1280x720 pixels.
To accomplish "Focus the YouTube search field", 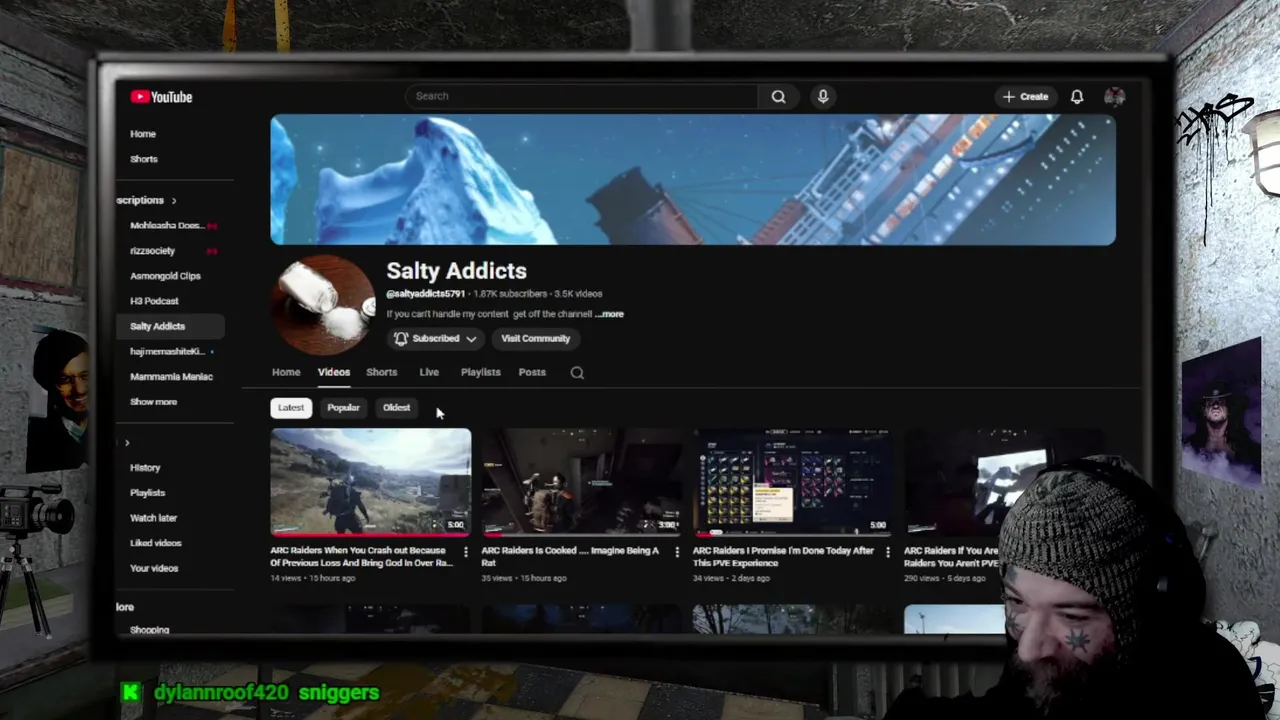I will click(x=583, y=96).
